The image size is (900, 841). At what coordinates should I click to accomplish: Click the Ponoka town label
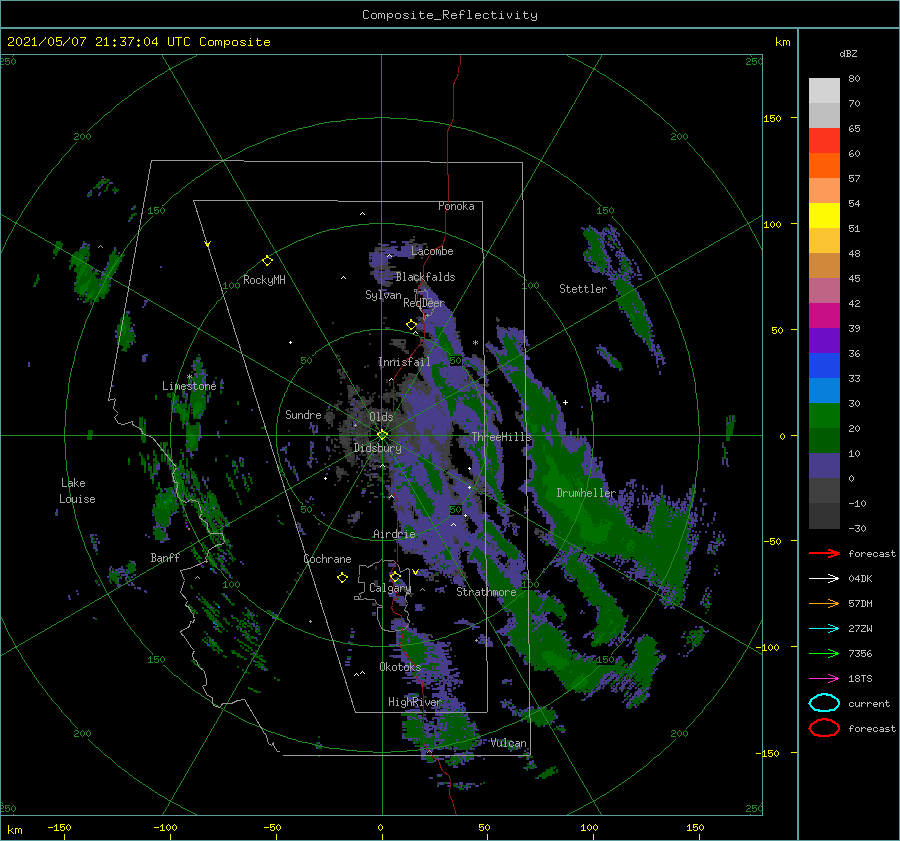[x=456, y=206]
